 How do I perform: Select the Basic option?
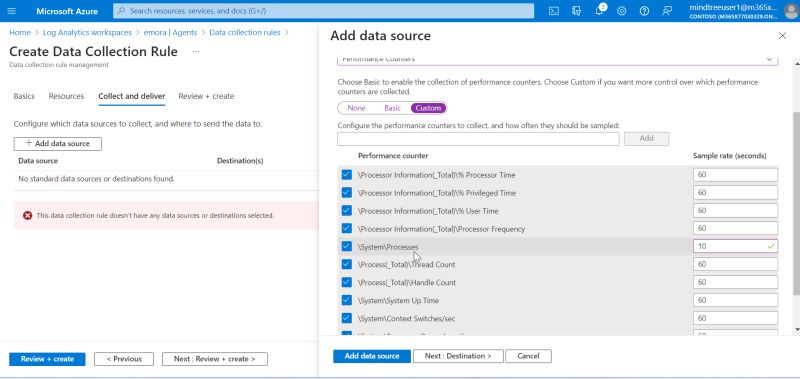click(x=392, y=108)
